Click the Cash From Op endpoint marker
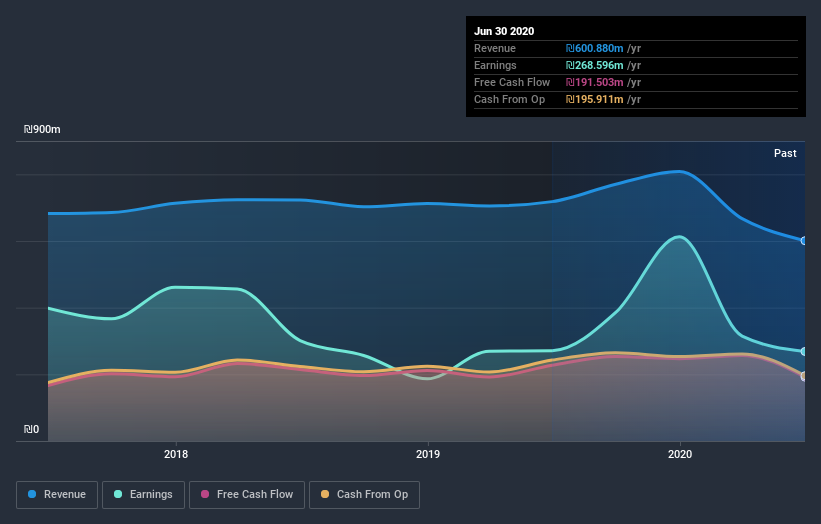 tap(804, 376)
